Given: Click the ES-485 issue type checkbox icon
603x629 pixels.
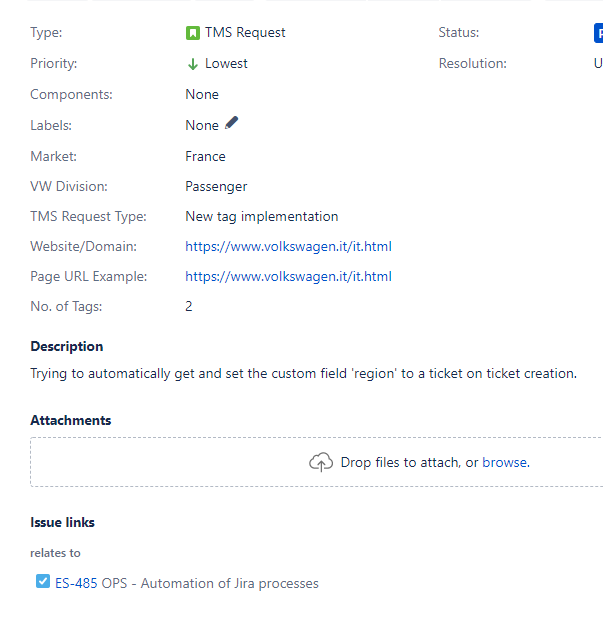Looking at the screenshot, I should click(x=43, y=581).
